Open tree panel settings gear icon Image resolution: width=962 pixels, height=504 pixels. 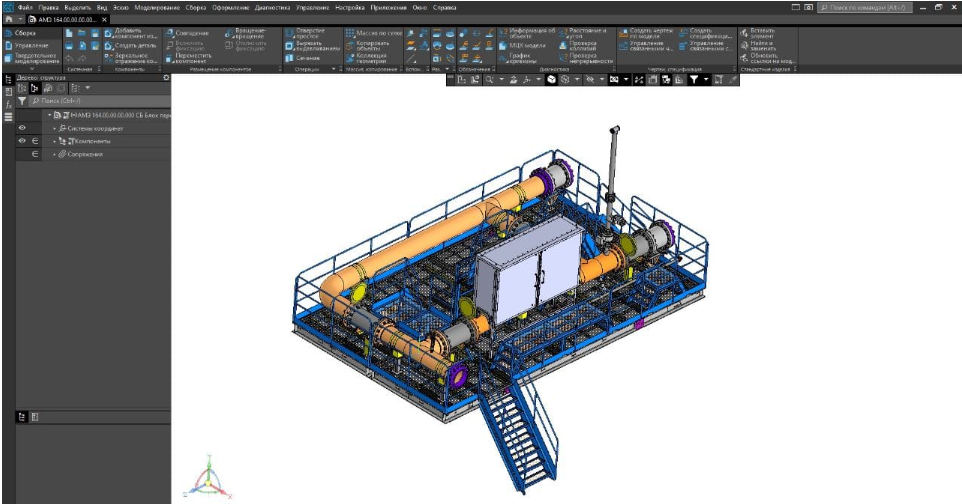point(166,78)
